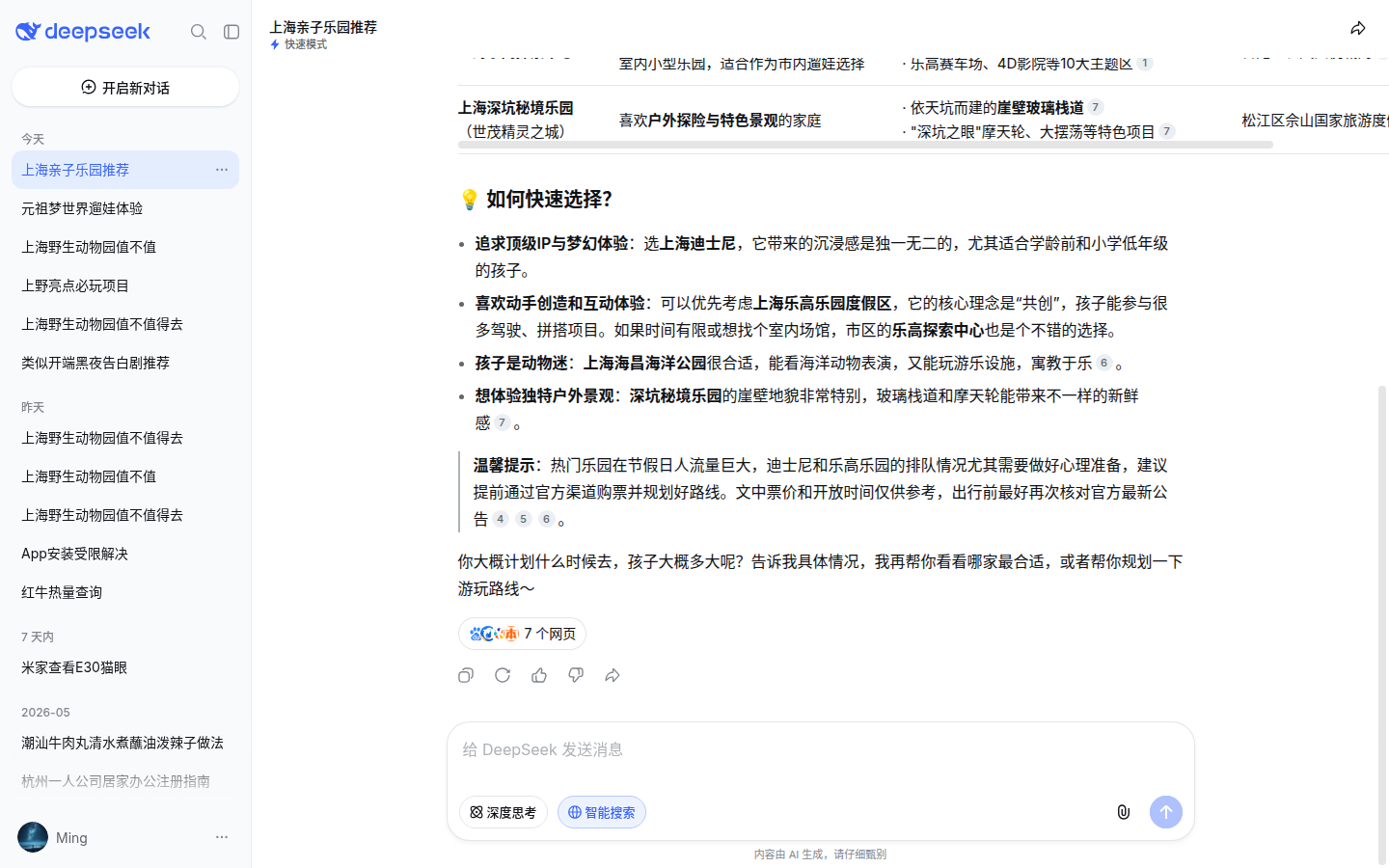Click the thumbs up icon
This screenshot has width=1389, height=868.
pyautogui.click(x=539, y=675)
